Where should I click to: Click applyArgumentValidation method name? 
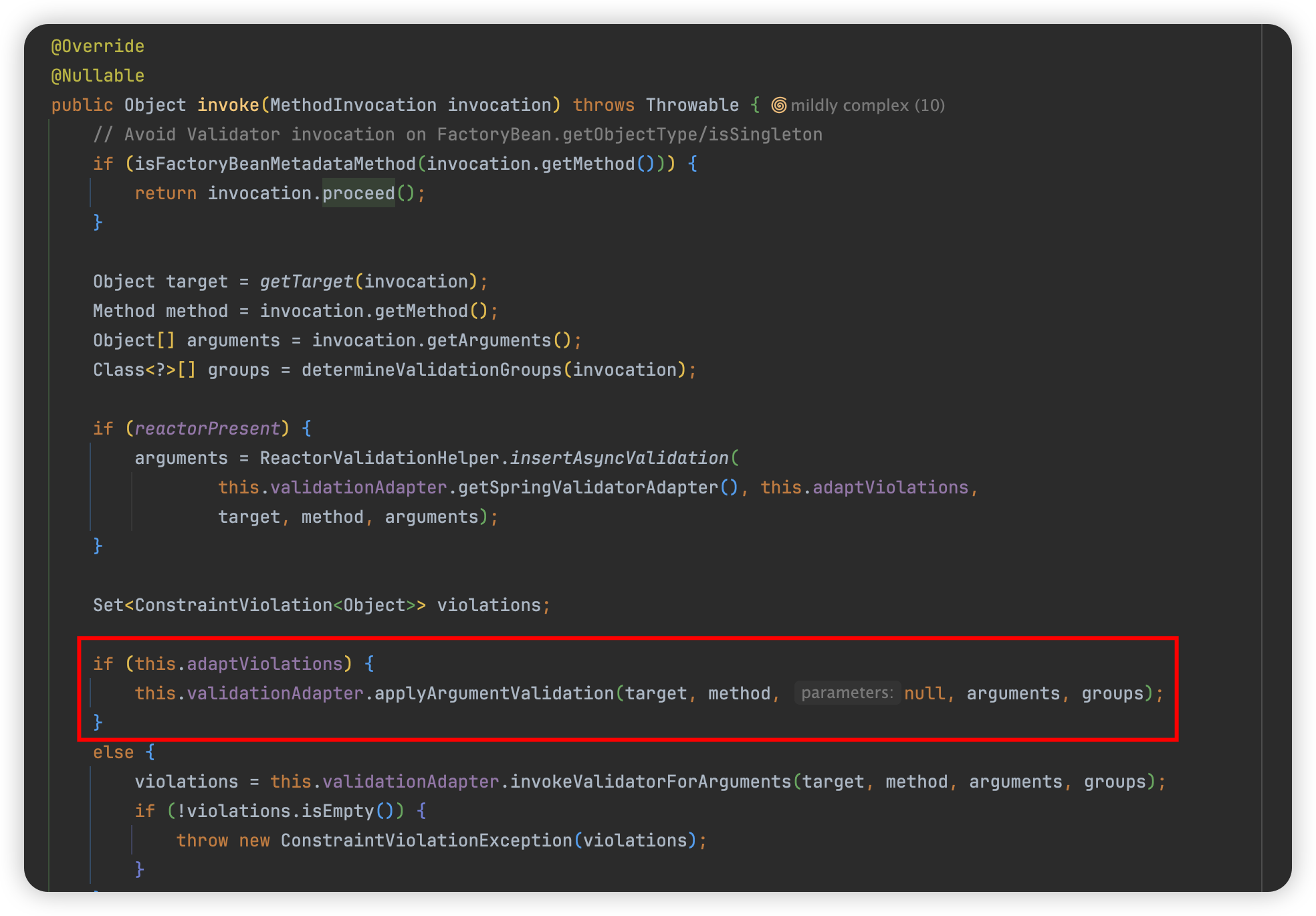494,693
